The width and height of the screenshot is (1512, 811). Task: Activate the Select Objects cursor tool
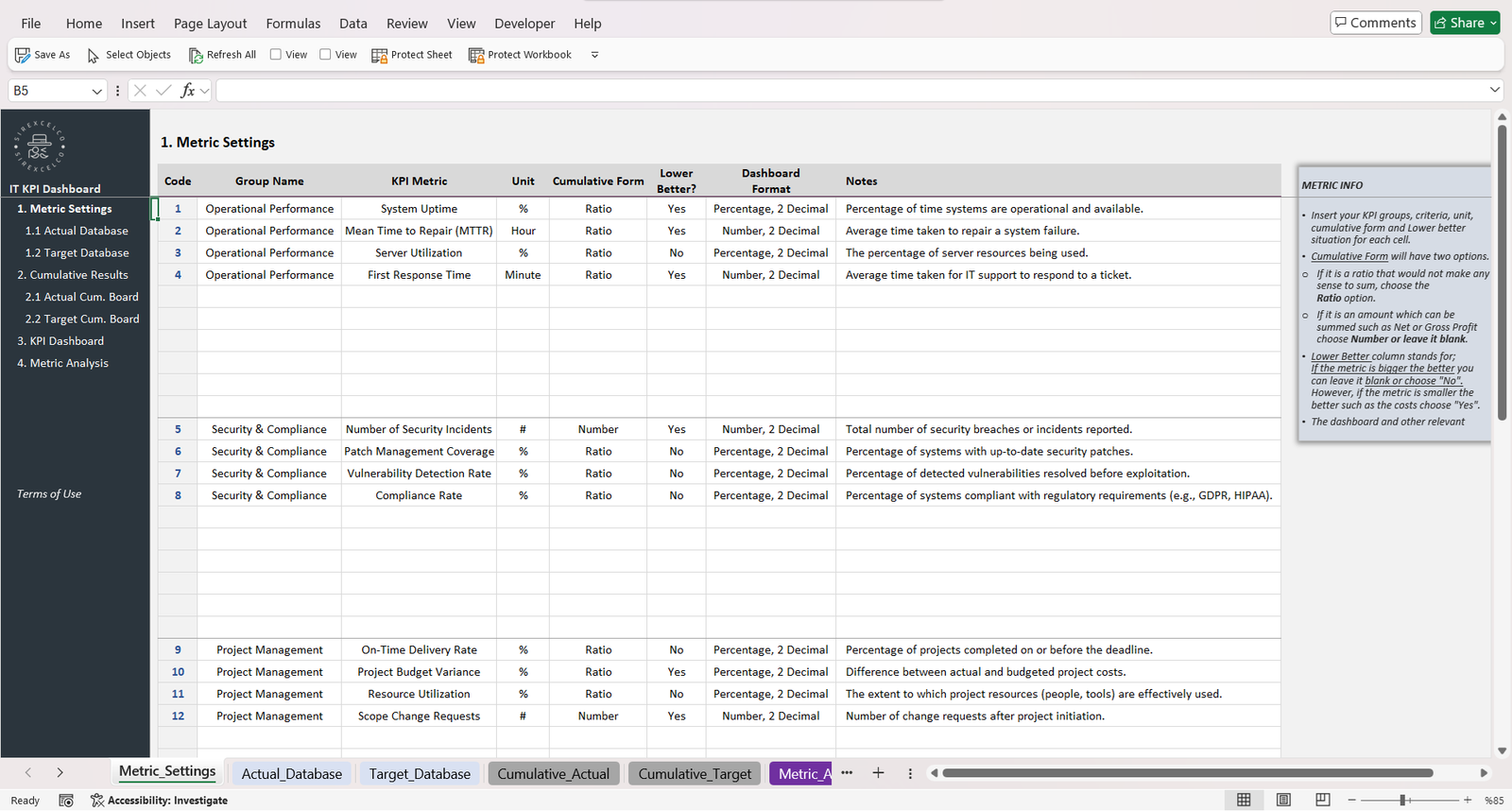pyautogui.click(x=94, y=56)
